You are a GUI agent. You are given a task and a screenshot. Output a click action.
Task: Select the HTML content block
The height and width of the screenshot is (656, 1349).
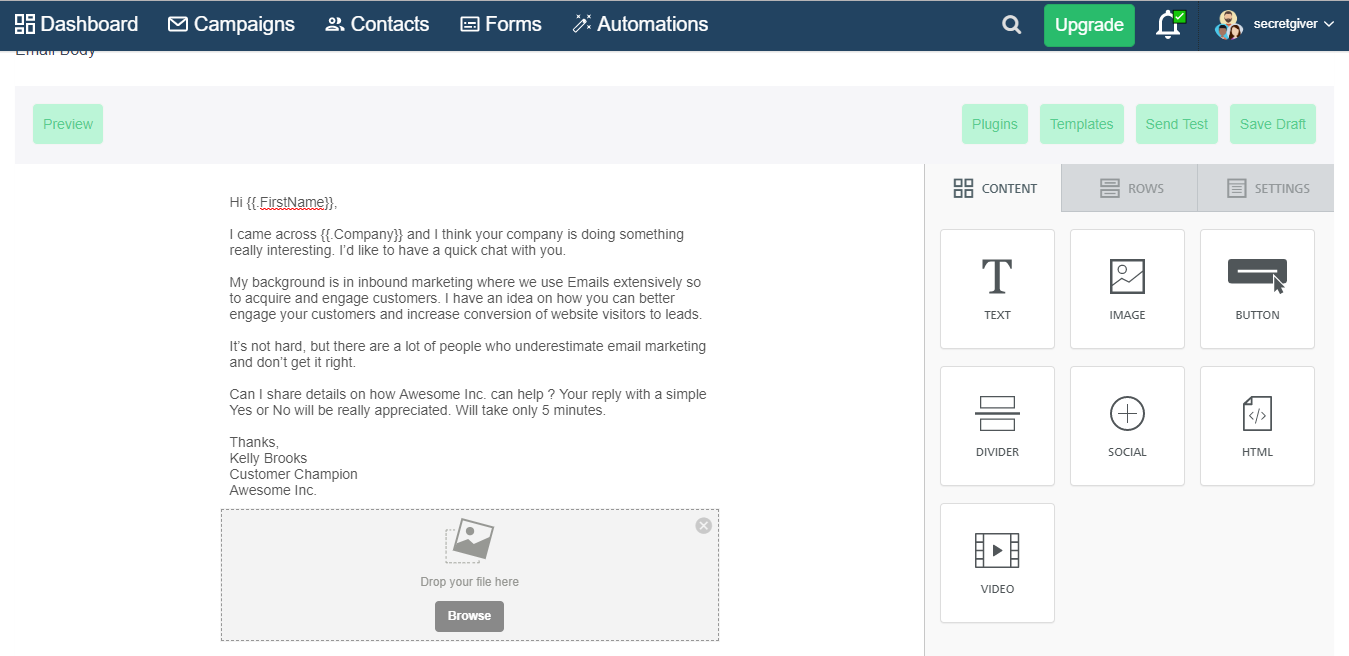point(1257,426)
